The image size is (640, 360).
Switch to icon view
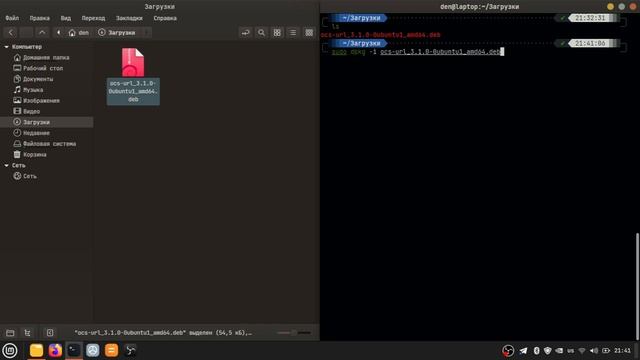(x=277, y=33)
